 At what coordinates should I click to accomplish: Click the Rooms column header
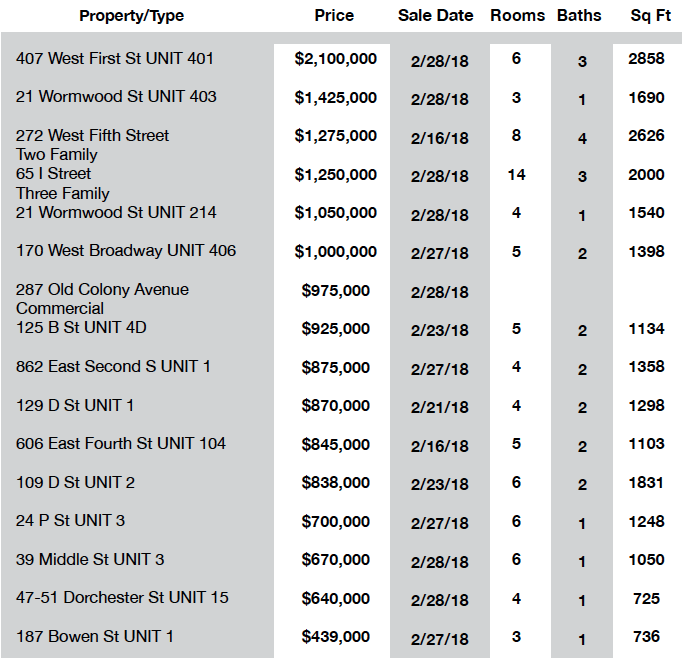pyautogui.click(x=518, y=15)
